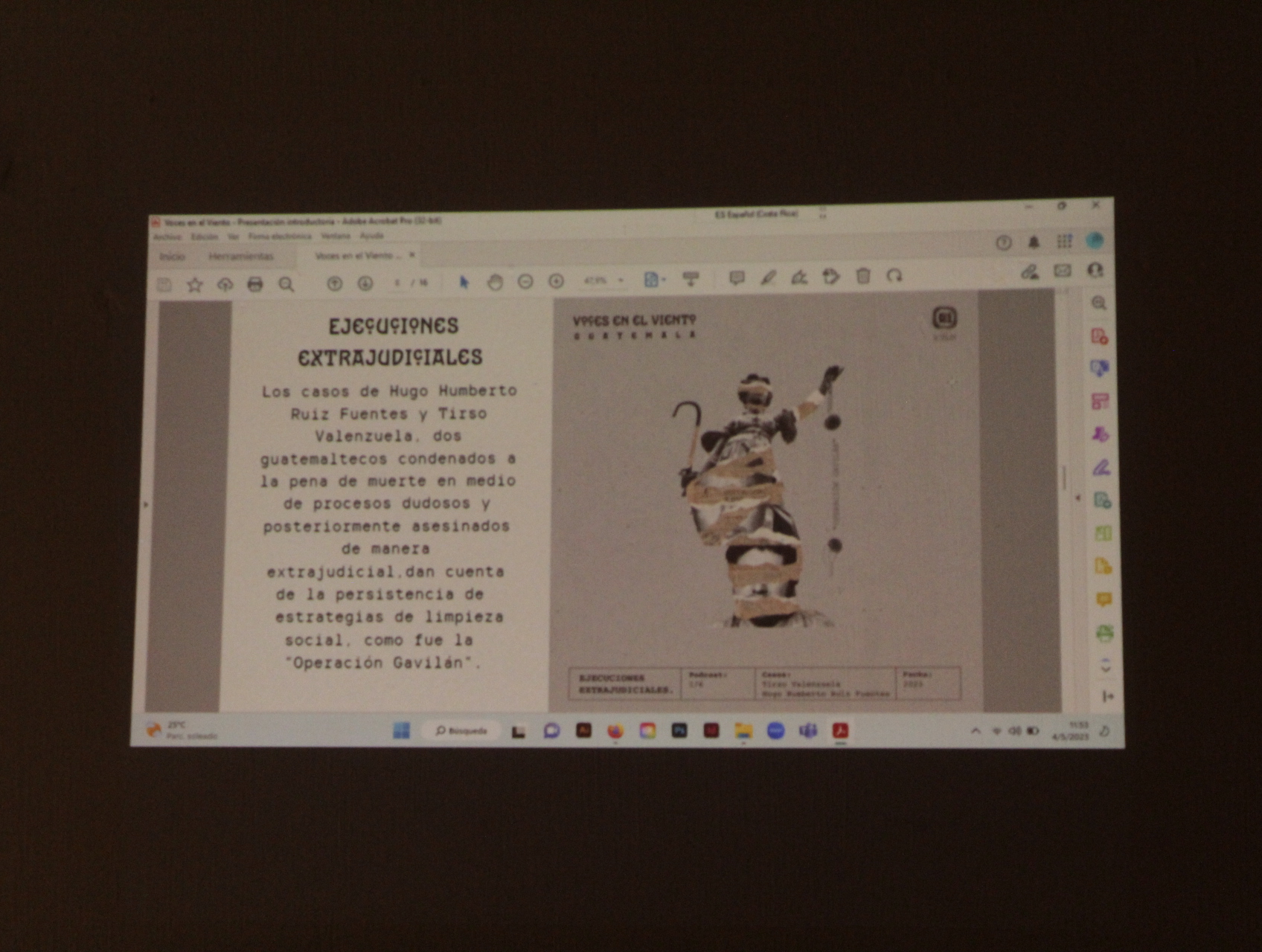Open the Create PDF tool in right pane

click(x=1100, y=336)
